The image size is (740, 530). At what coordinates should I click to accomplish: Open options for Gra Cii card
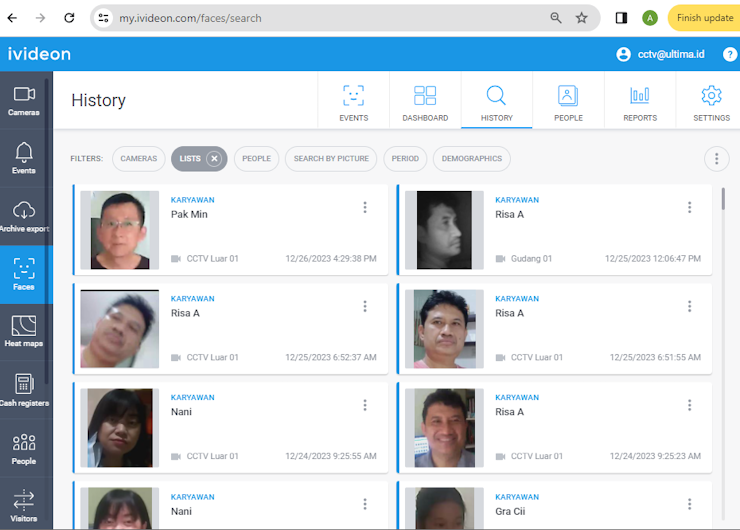point(690,504)
